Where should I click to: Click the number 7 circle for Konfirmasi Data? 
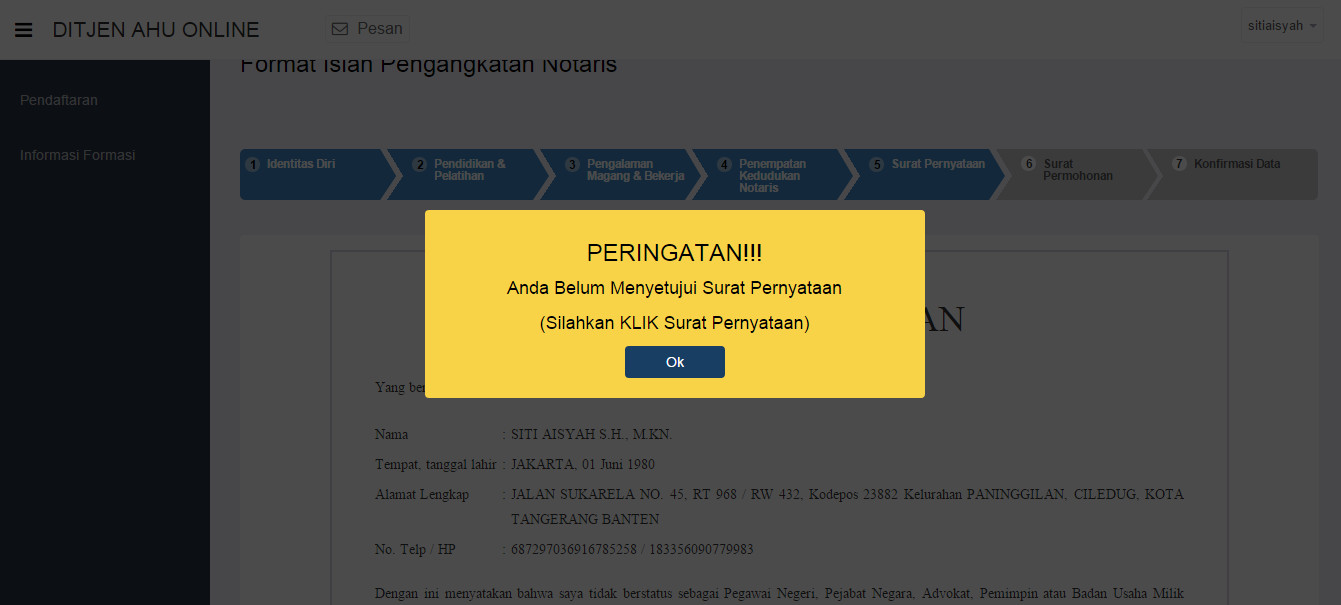(1179, 164)
